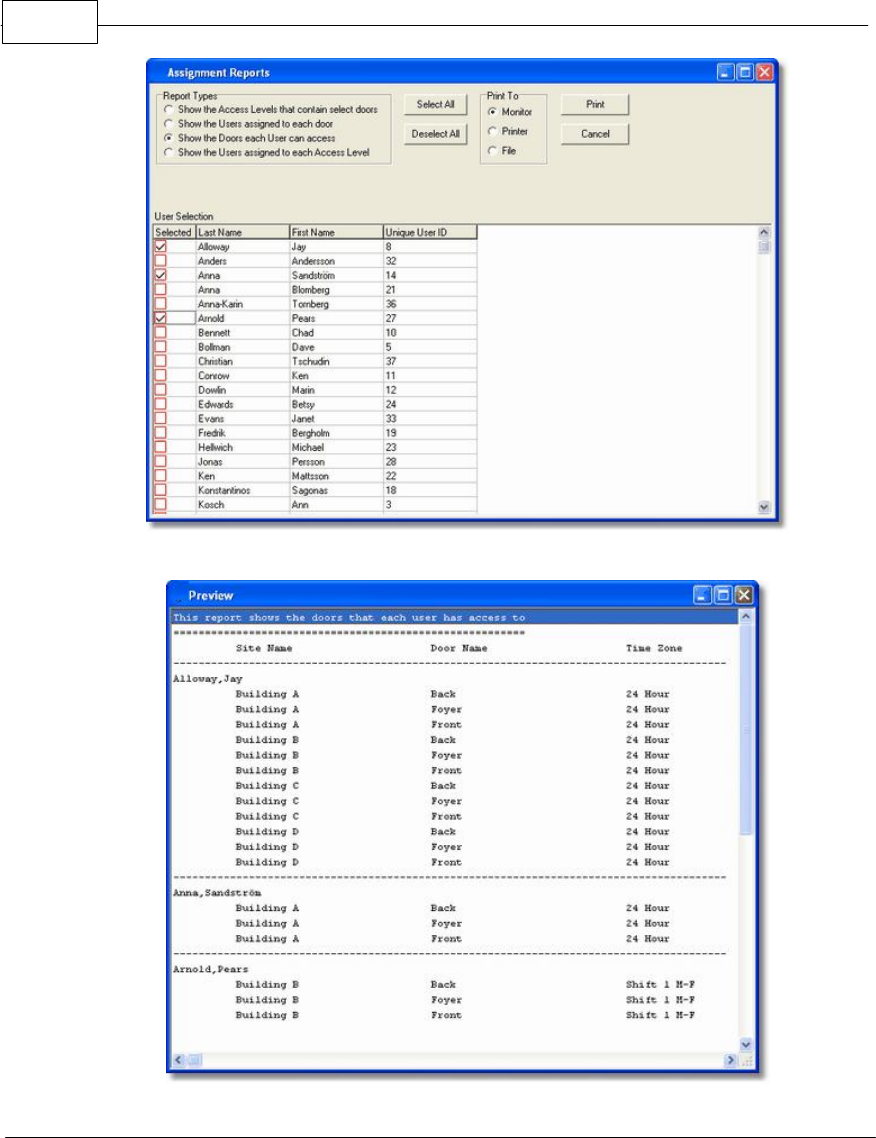Viewport: 876px width, 1138px height.
Task: Check the Jonas Persson row checkbox
Action: click(x=160, y=462)
